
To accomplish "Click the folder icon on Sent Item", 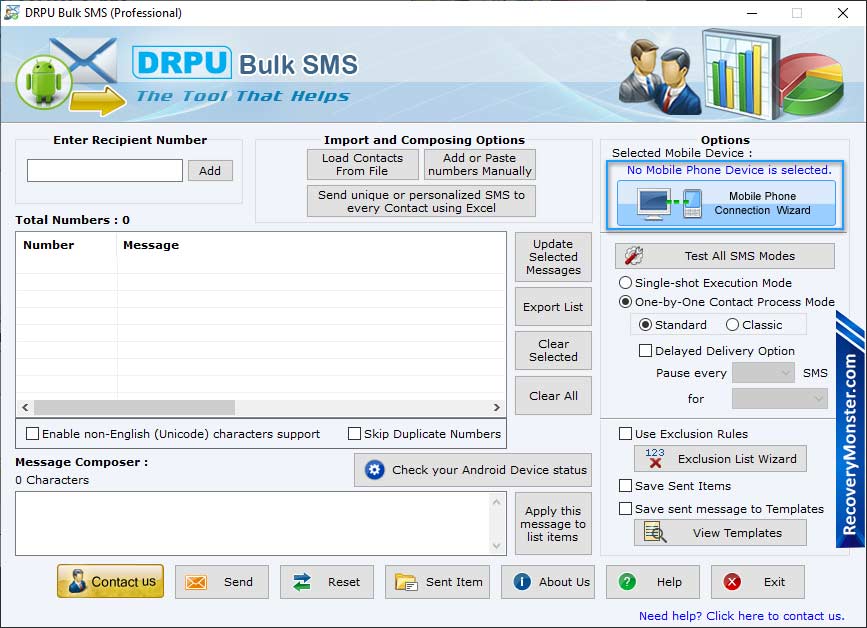I will [x=406, y=582].
